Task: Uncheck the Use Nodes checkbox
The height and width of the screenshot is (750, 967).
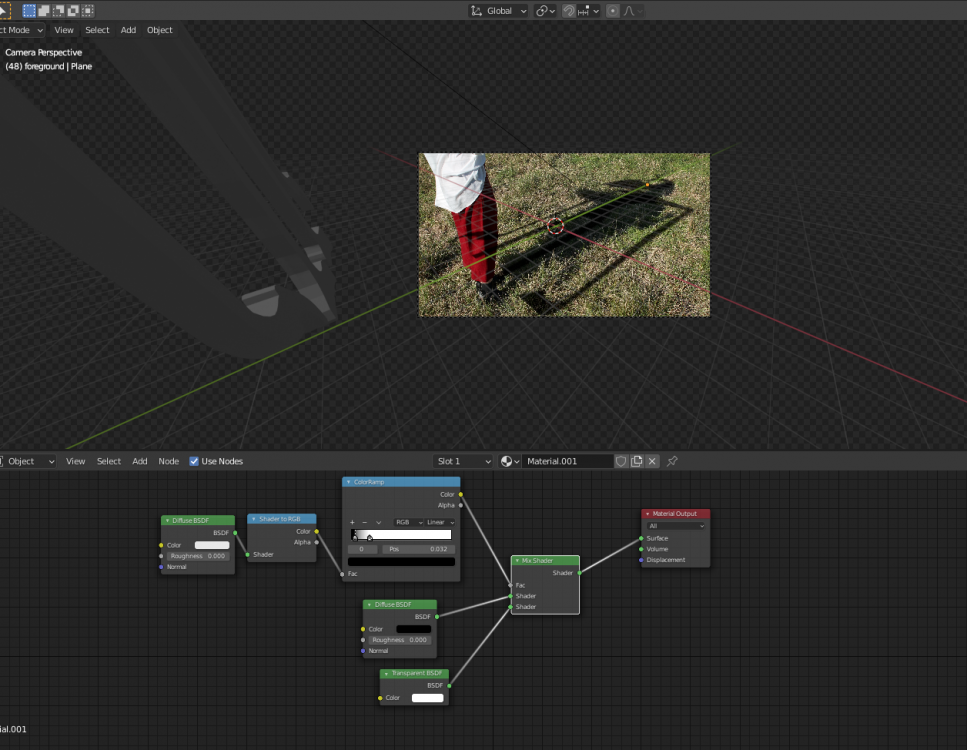Action: tap(194, 461)
